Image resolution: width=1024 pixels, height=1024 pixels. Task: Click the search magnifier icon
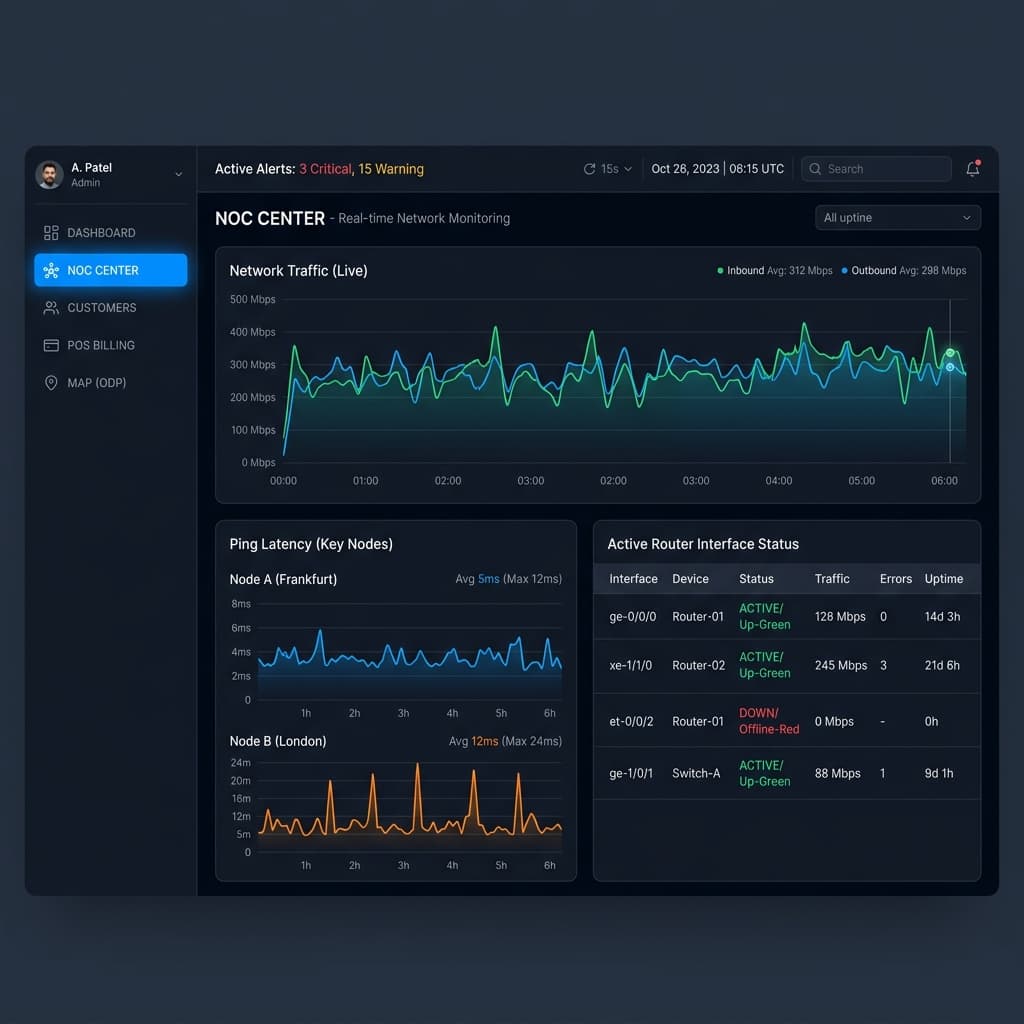pyautogui.click(x=815, y=169)
